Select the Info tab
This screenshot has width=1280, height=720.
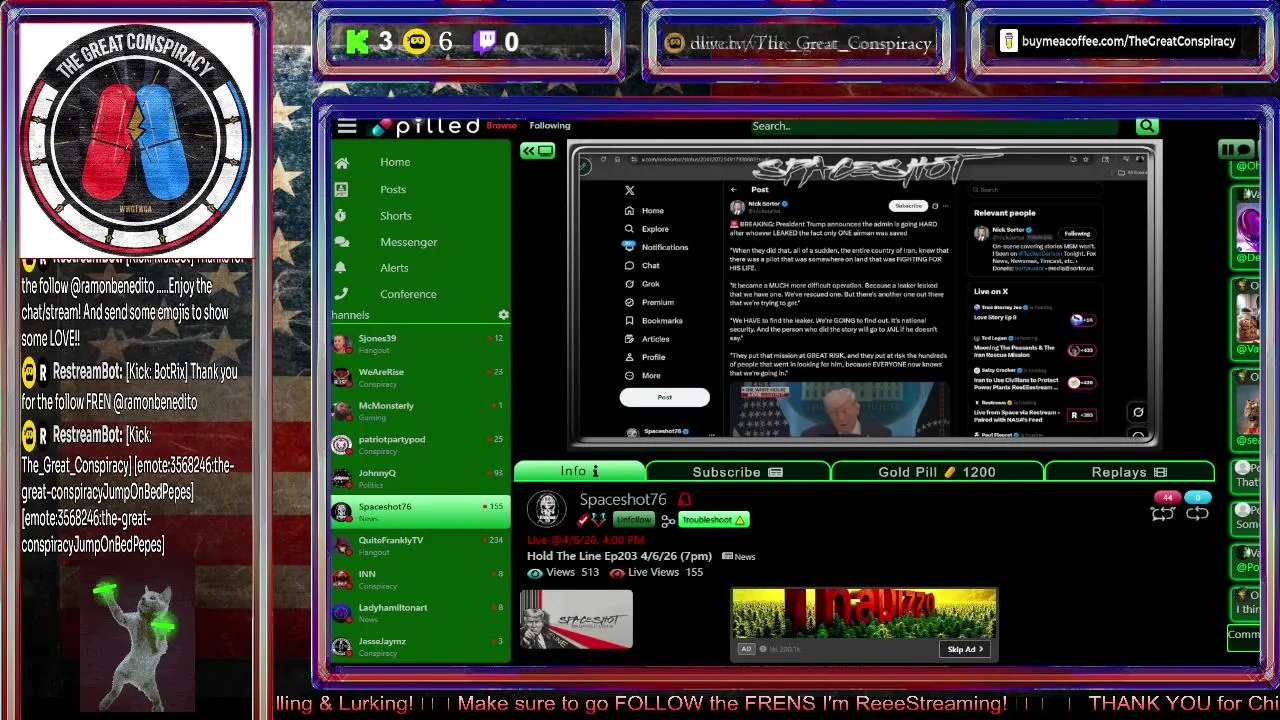click(580, 472)
